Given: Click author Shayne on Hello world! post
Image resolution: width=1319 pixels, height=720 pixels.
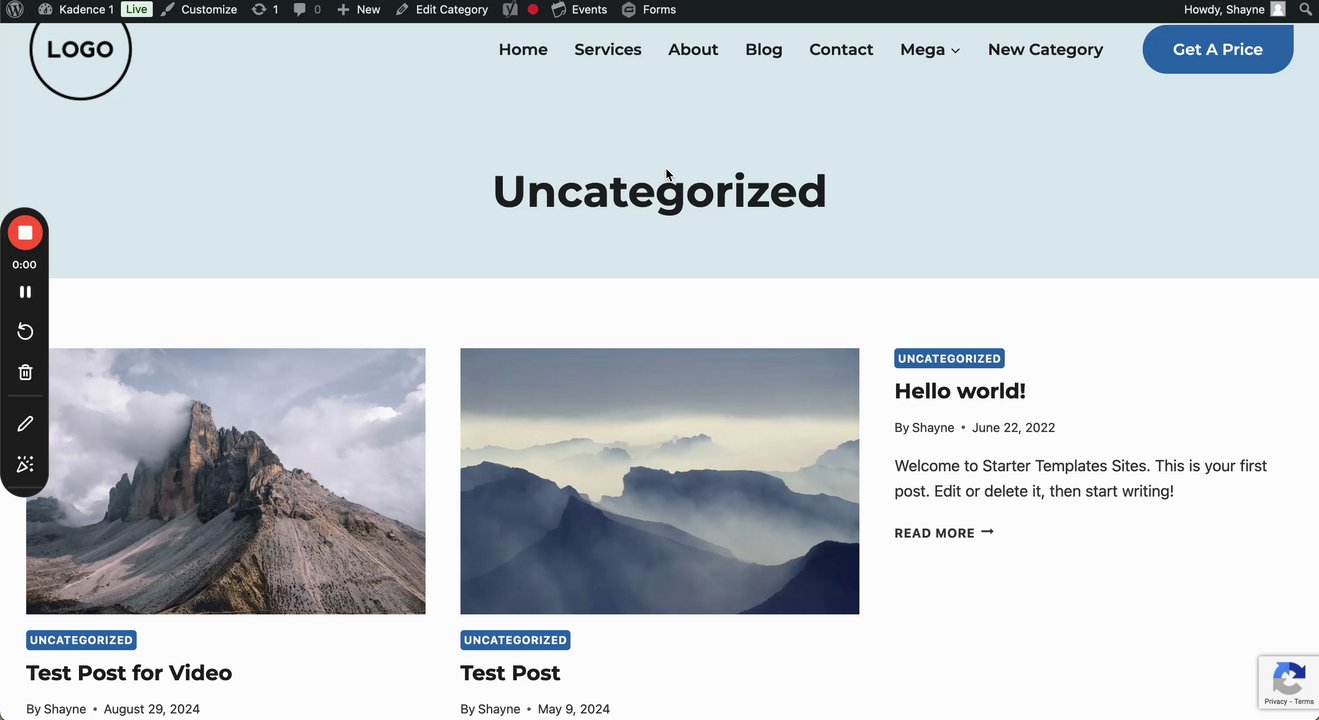Looking at the screenshot, I should click(x=933, y=427).
